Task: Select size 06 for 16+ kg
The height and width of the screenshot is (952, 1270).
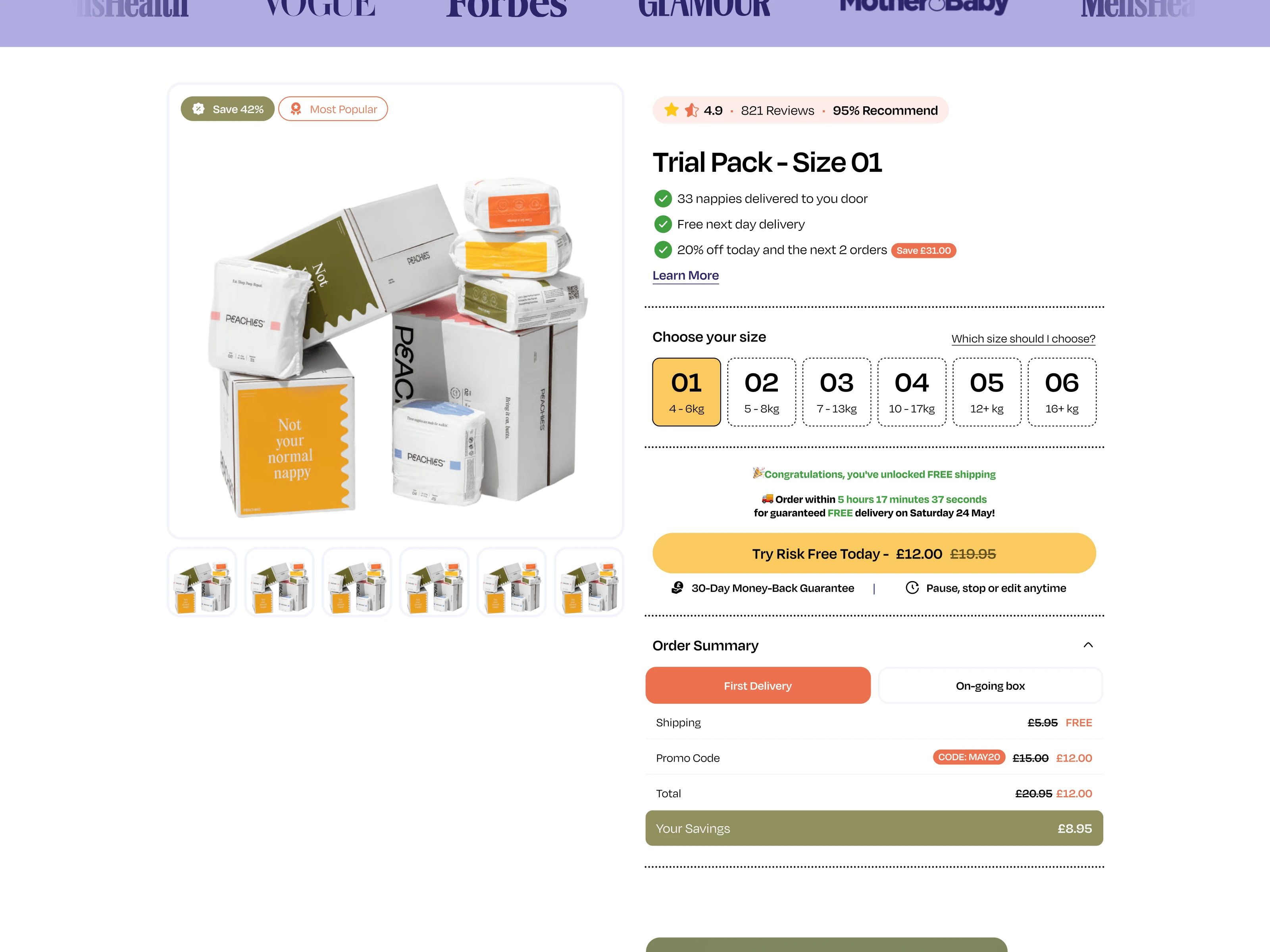Action: point(1062,392)
